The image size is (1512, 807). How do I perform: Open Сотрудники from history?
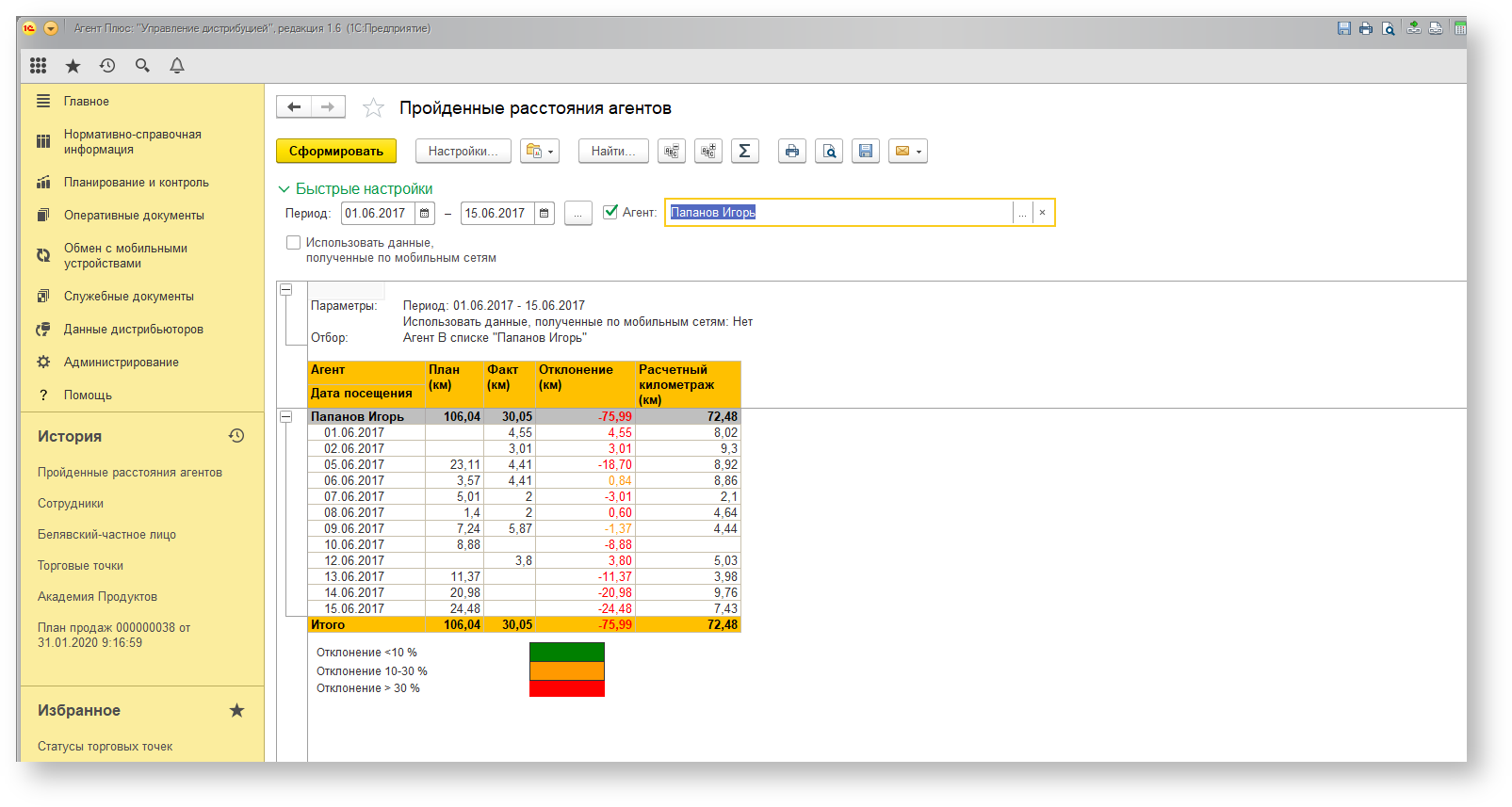(71, 503)
